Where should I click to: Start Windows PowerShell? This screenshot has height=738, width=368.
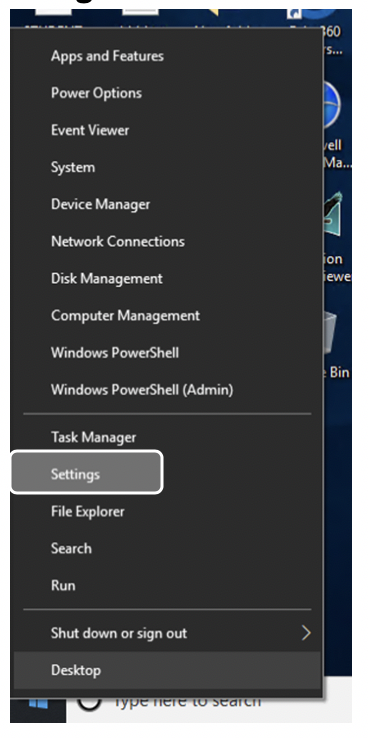tap(167, 353)
